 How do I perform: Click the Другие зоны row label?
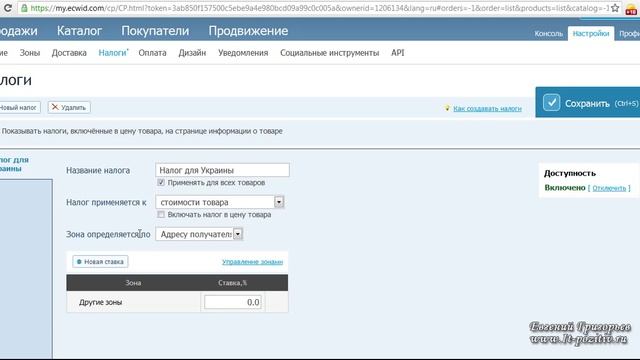pyautogui.click(x=100, y=302)
